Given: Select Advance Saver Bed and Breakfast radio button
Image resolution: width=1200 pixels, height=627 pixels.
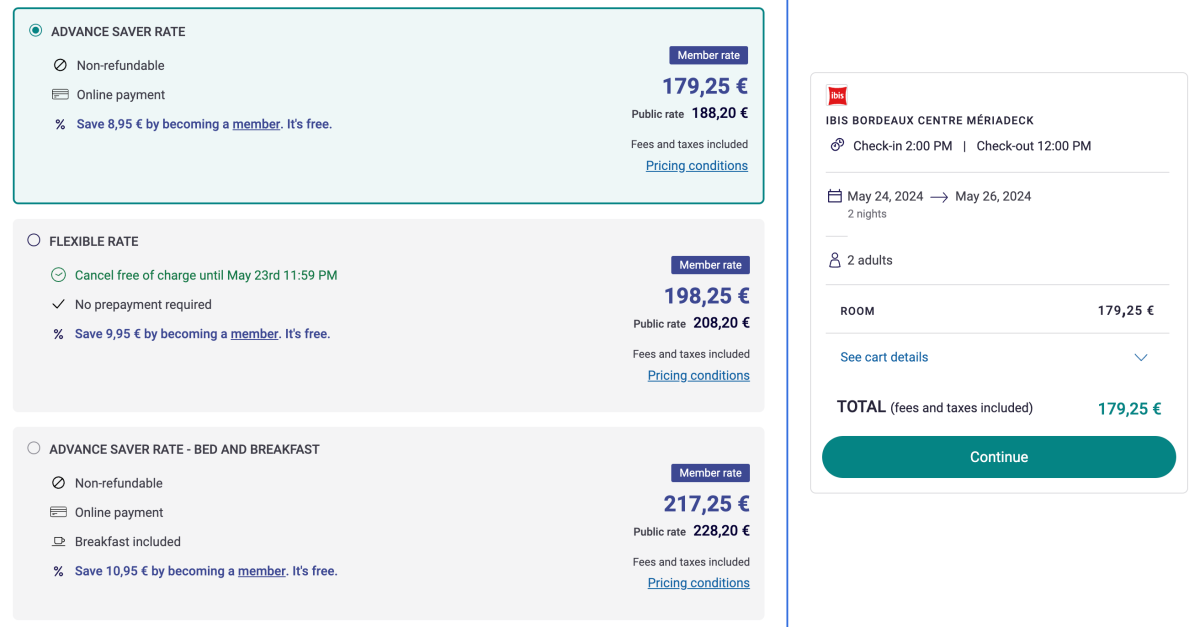Looking at the screenshot, I should coord(34,448).
